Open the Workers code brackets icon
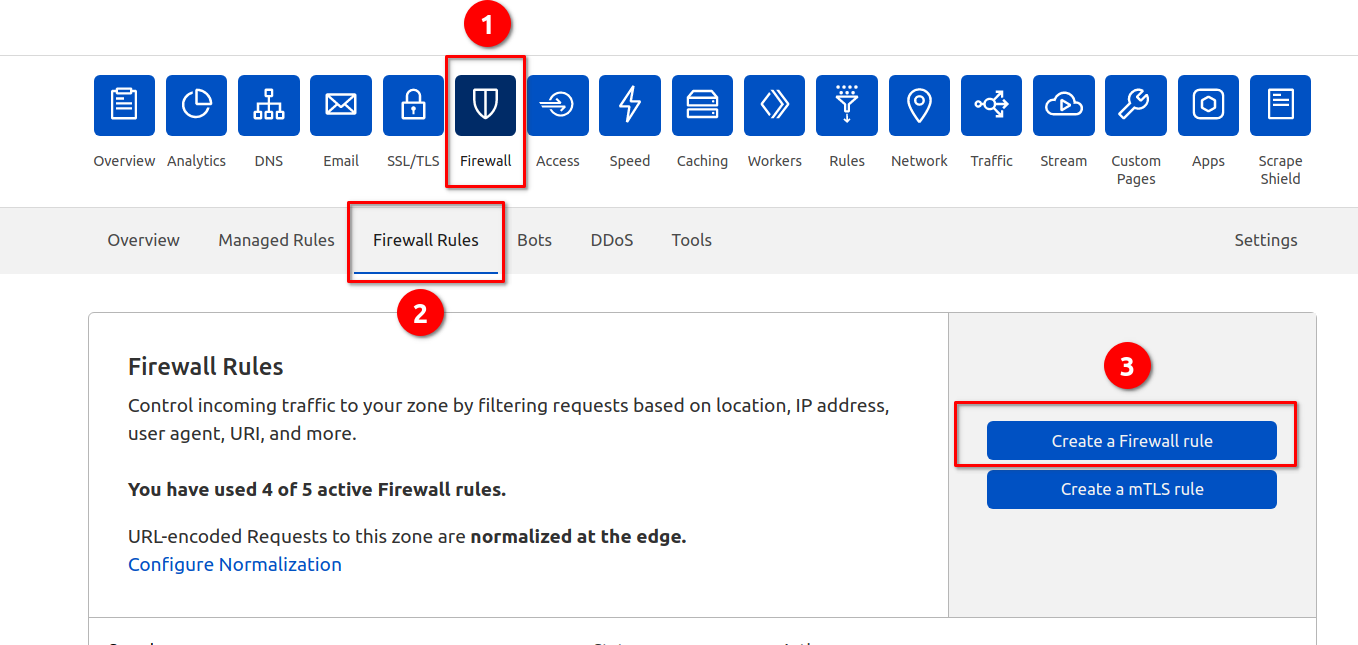 (774, 105)
